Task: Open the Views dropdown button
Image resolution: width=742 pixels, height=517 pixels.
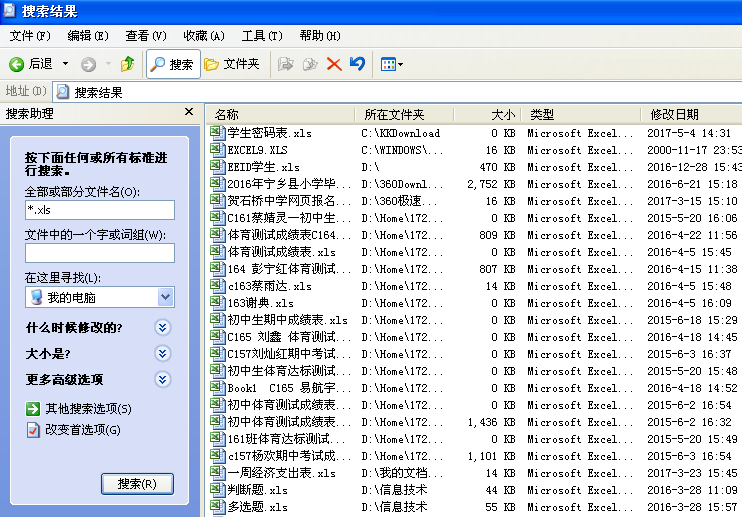Action: [x=392, y=64]
